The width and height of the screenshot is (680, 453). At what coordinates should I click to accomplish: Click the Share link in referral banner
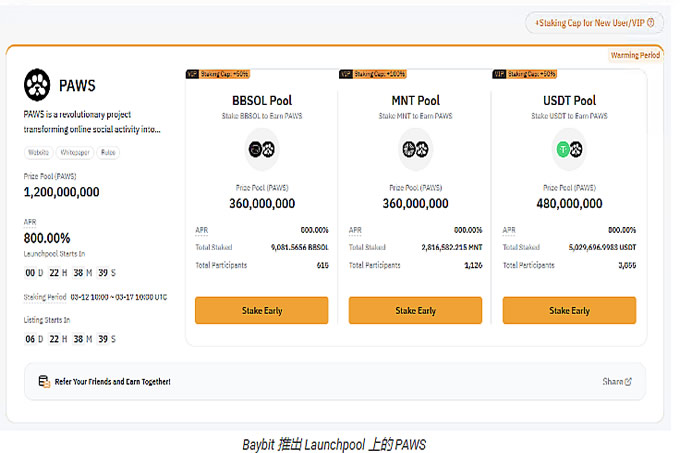point(617,381)
